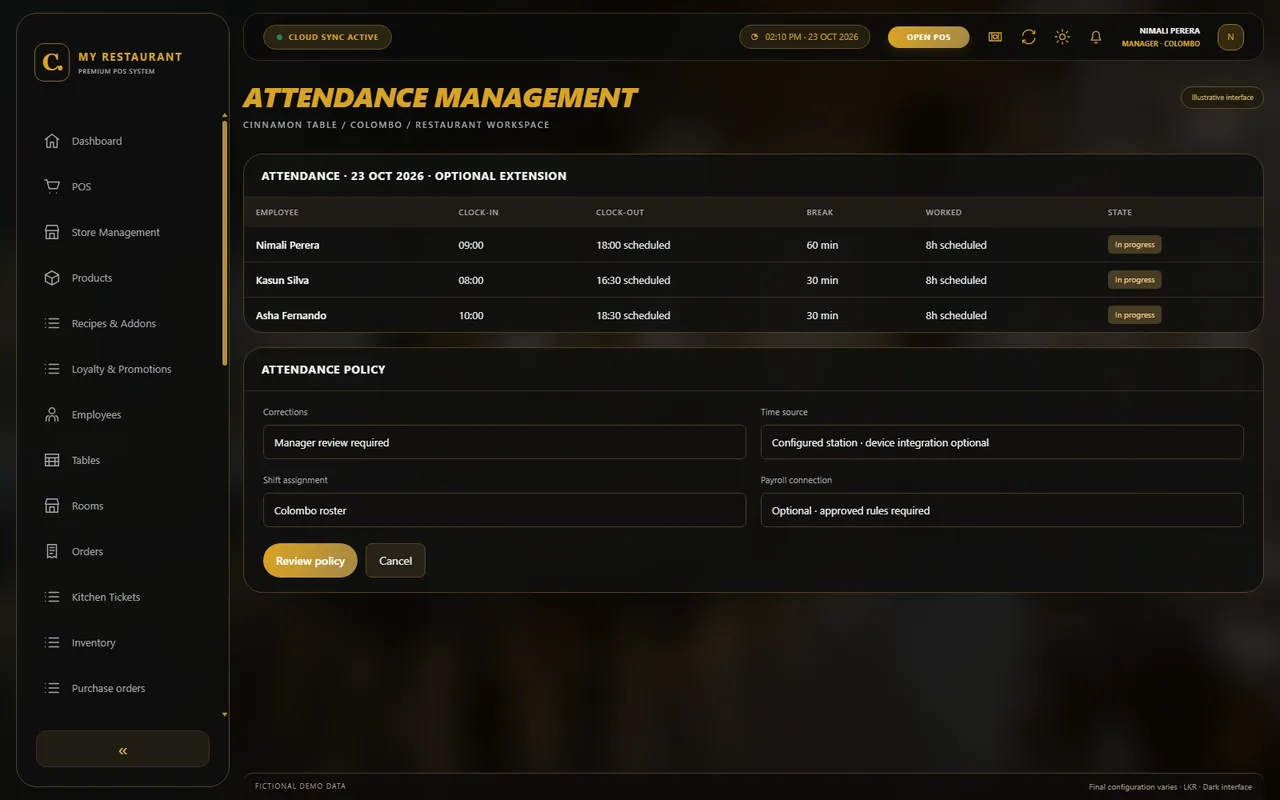
Task: Click the Open POS button
Action: (928, 37)
